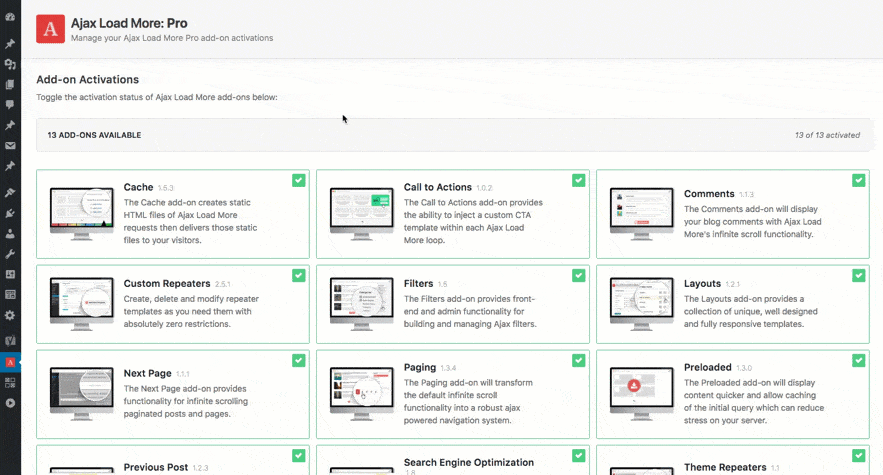Open the Tools wrench sidebar icon

[x=10, y=254]
